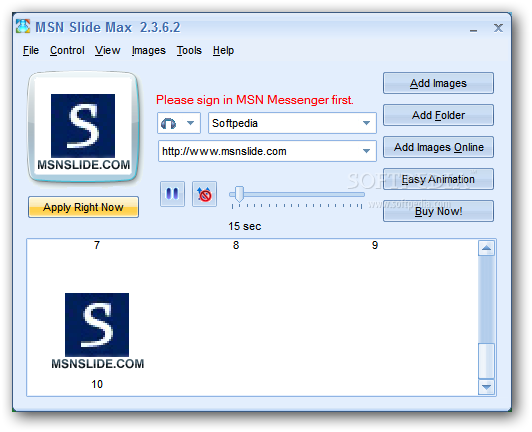The height and width of the screenshot is (432, 532).
Task: Open the File menu
Action: [x=31, y=51]
